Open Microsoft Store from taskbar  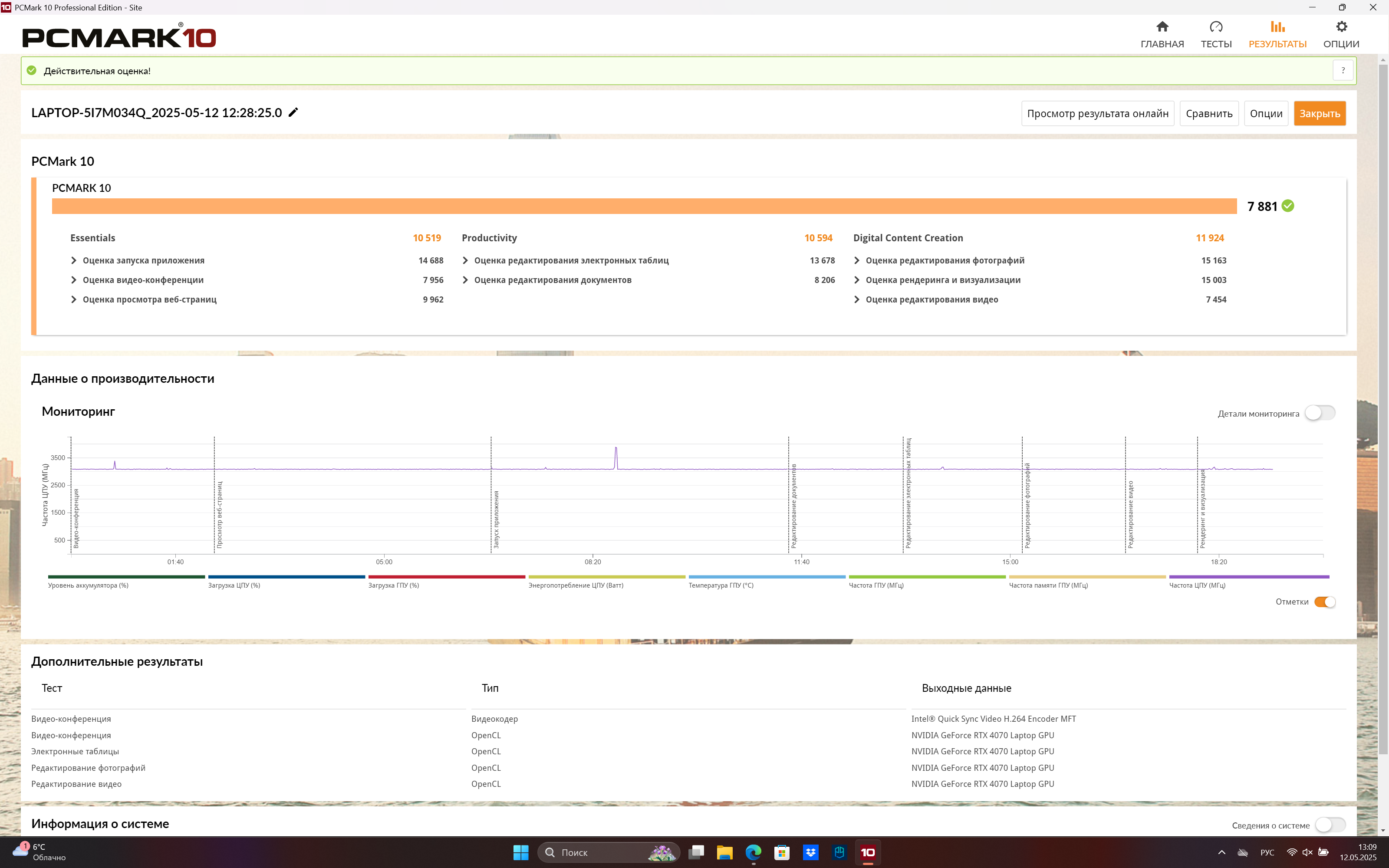(x=782, y=852)
